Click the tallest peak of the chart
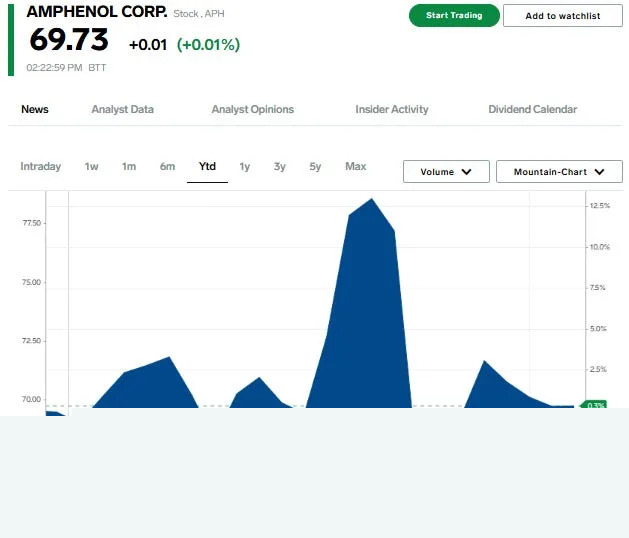 tap(372, 199)
